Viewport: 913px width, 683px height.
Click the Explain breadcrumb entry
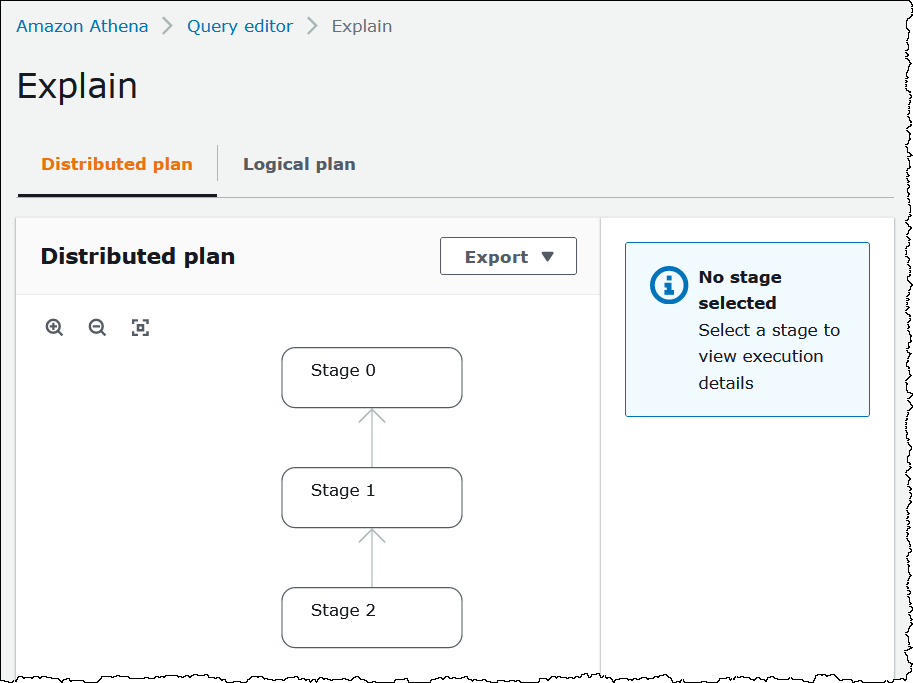(361, 26)
